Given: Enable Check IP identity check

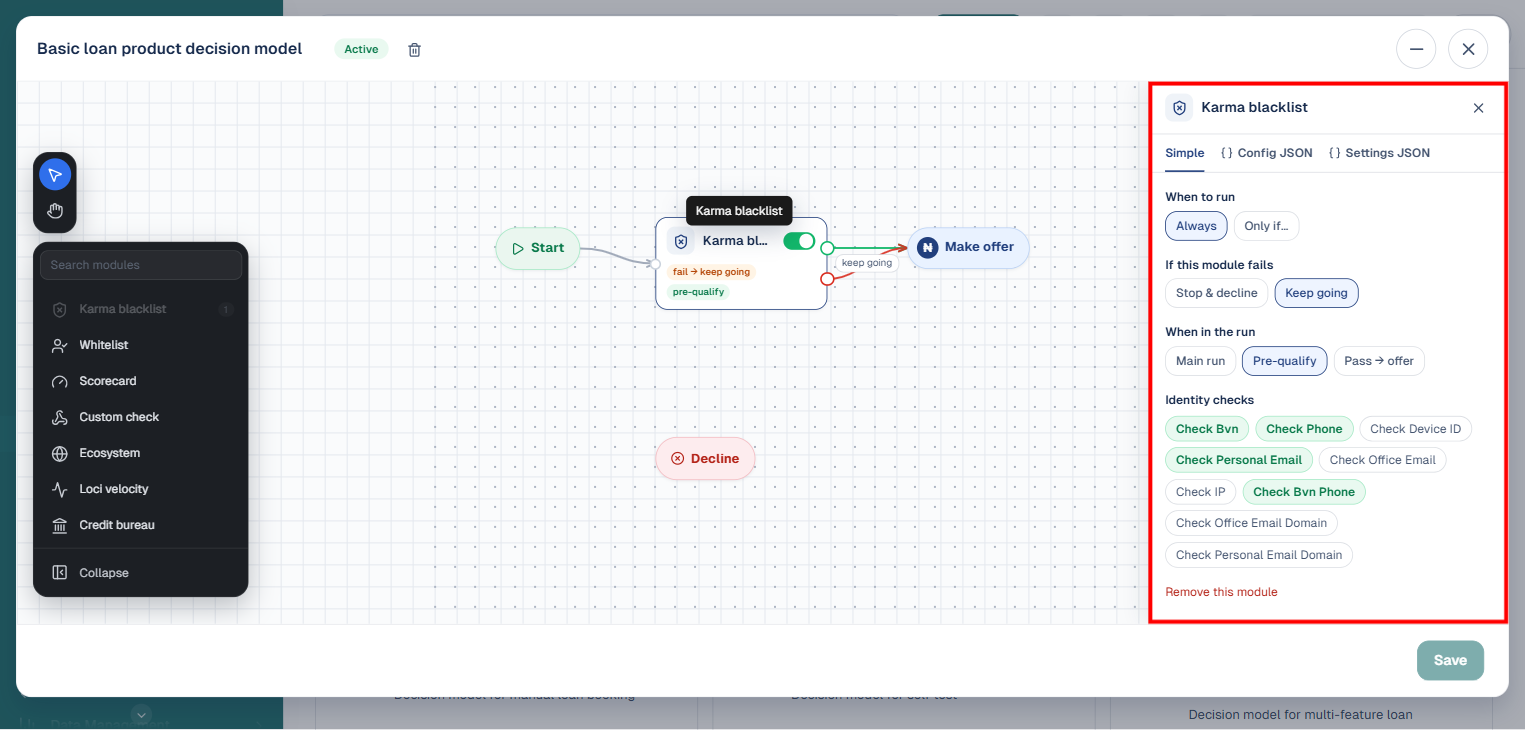Looking at the screenshot, I should point(1201,492).
